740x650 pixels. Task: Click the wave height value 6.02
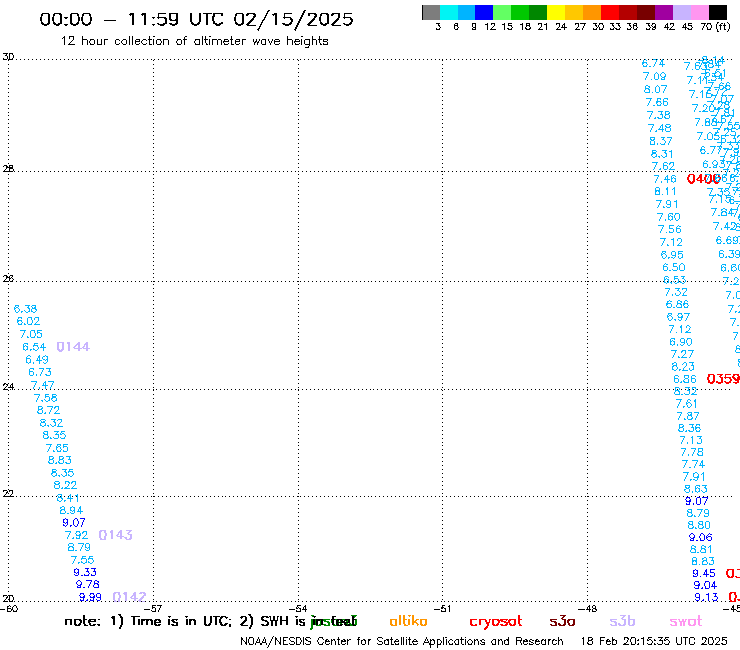pyautogui.click(x=28, y=321)
